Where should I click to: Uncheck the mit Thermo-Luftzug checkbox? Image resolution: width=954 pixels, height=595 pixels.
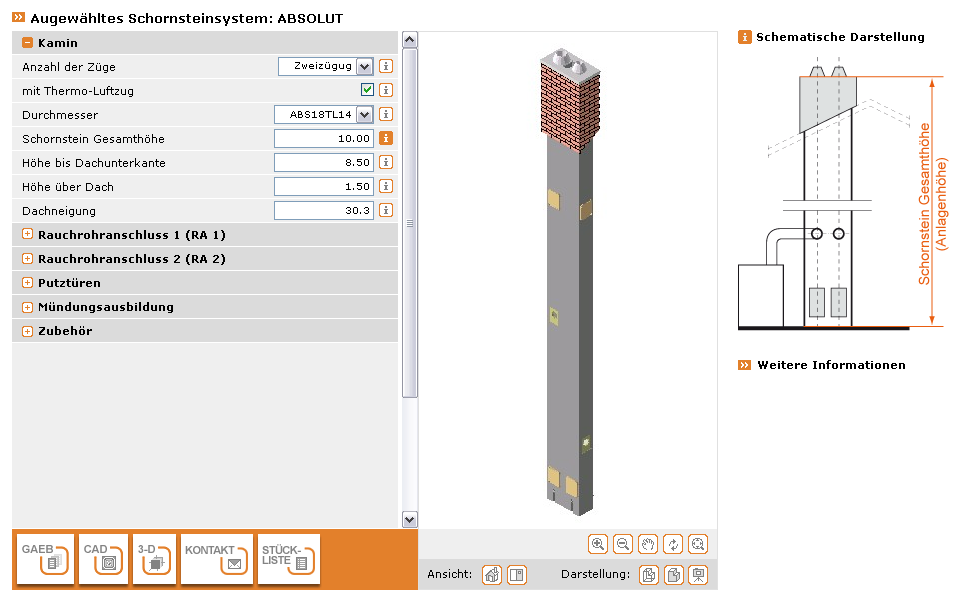[368, 90]
